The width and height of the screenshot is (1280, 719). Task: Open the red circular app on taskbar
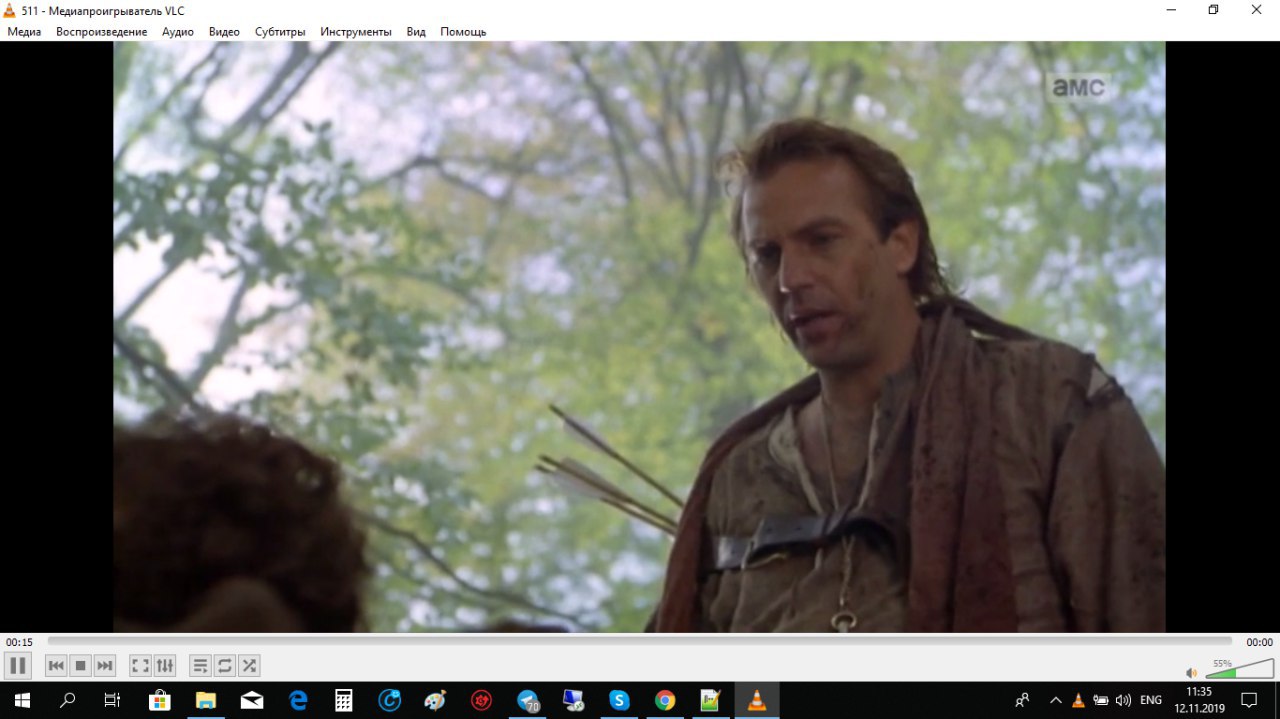click(481, 700)
